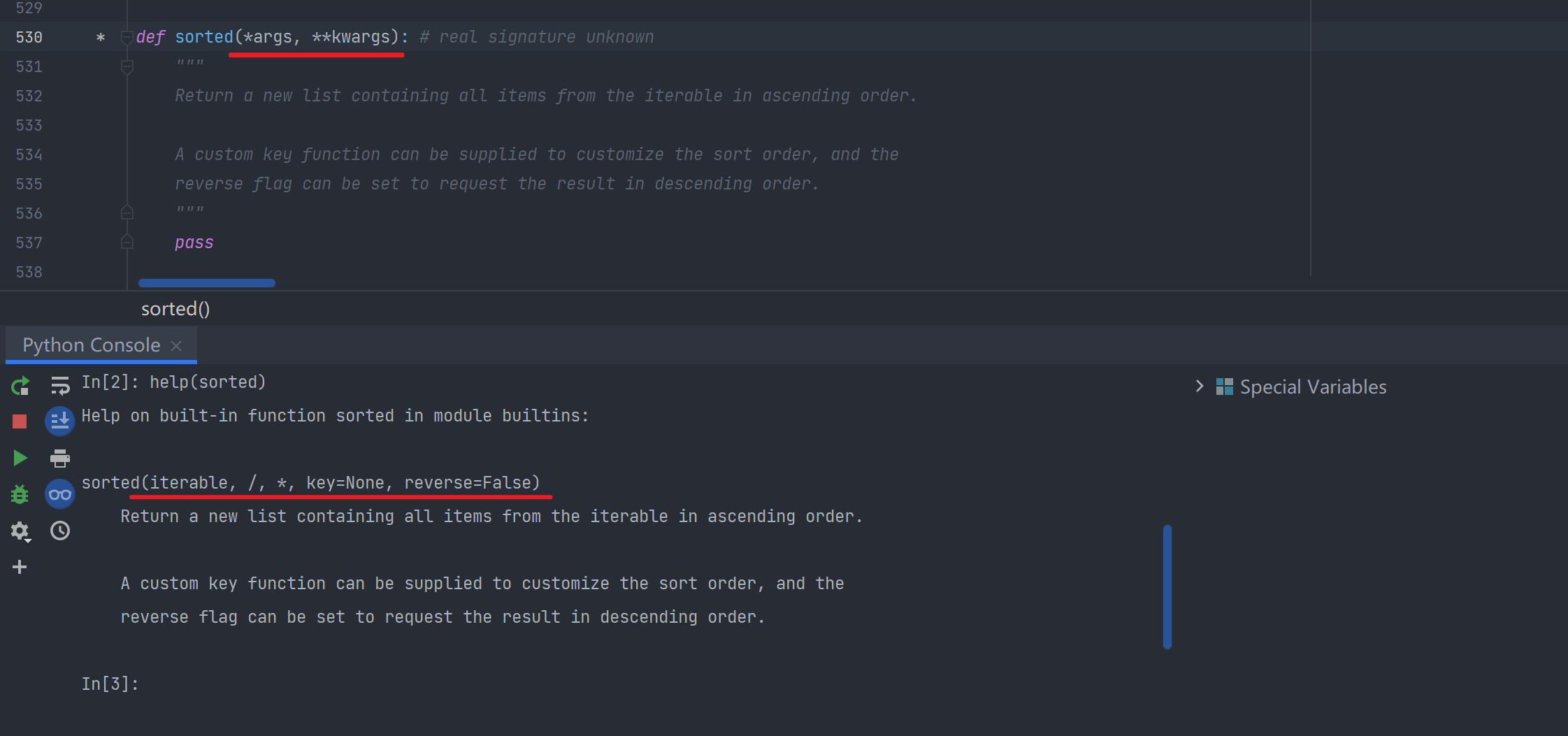The image size is (1568, 736).
Task: Click the green Execute/Run icon
Action: tap(20, 458)
